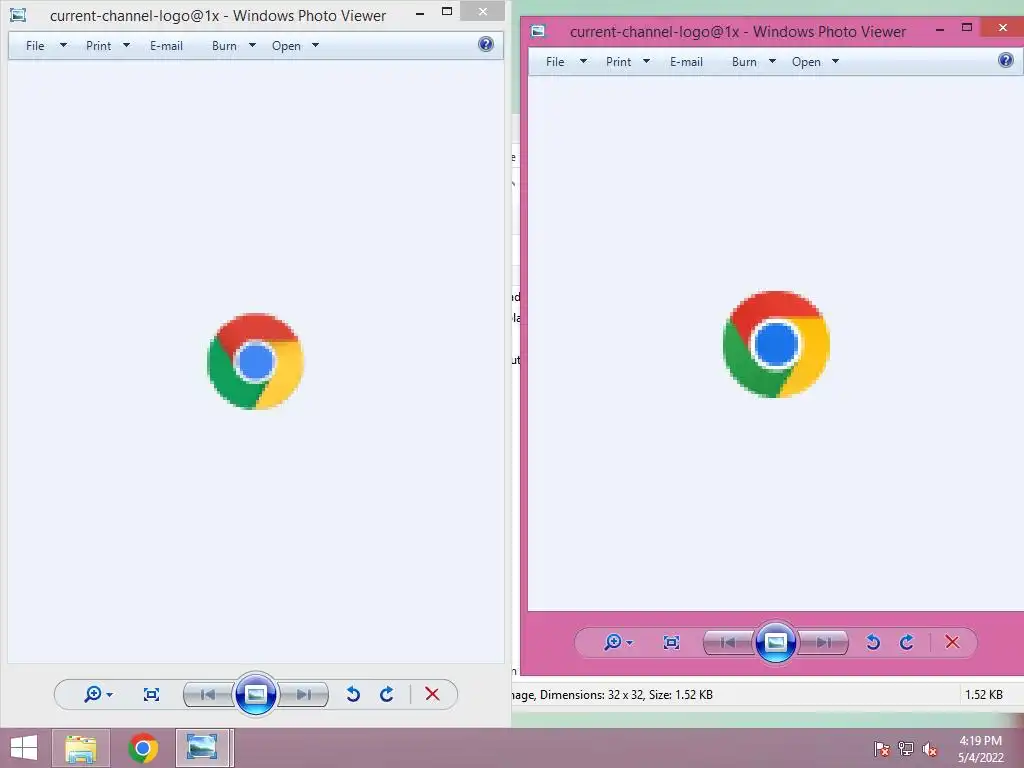Go to previous image in pink viewer
Image resolution: width=1024 pixels, height=768 pixels.
tap(728, 643)
